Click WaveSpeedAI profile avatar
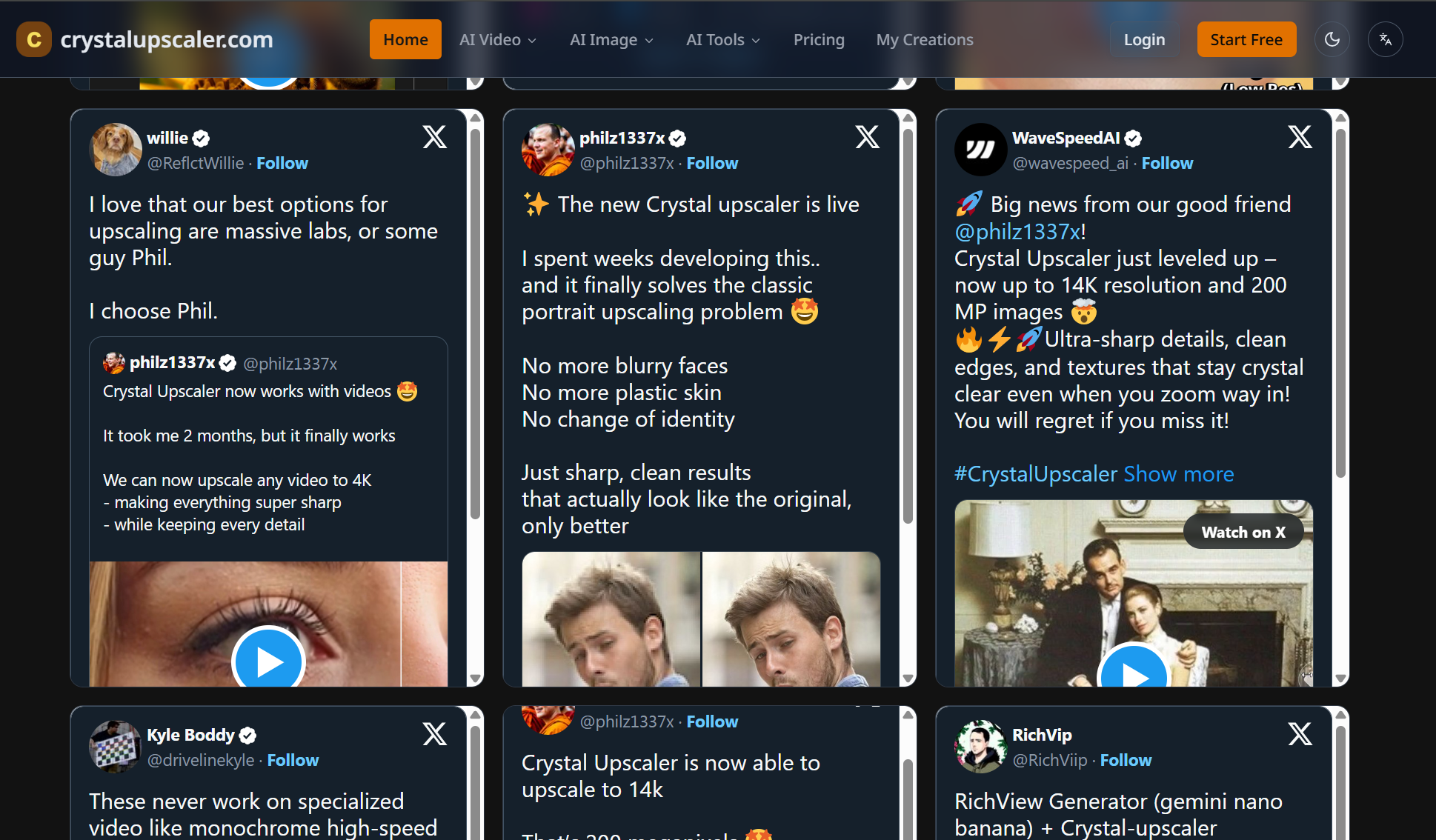Image resolution: width=1436 pixels, height=840 pixels. [980, 150]
